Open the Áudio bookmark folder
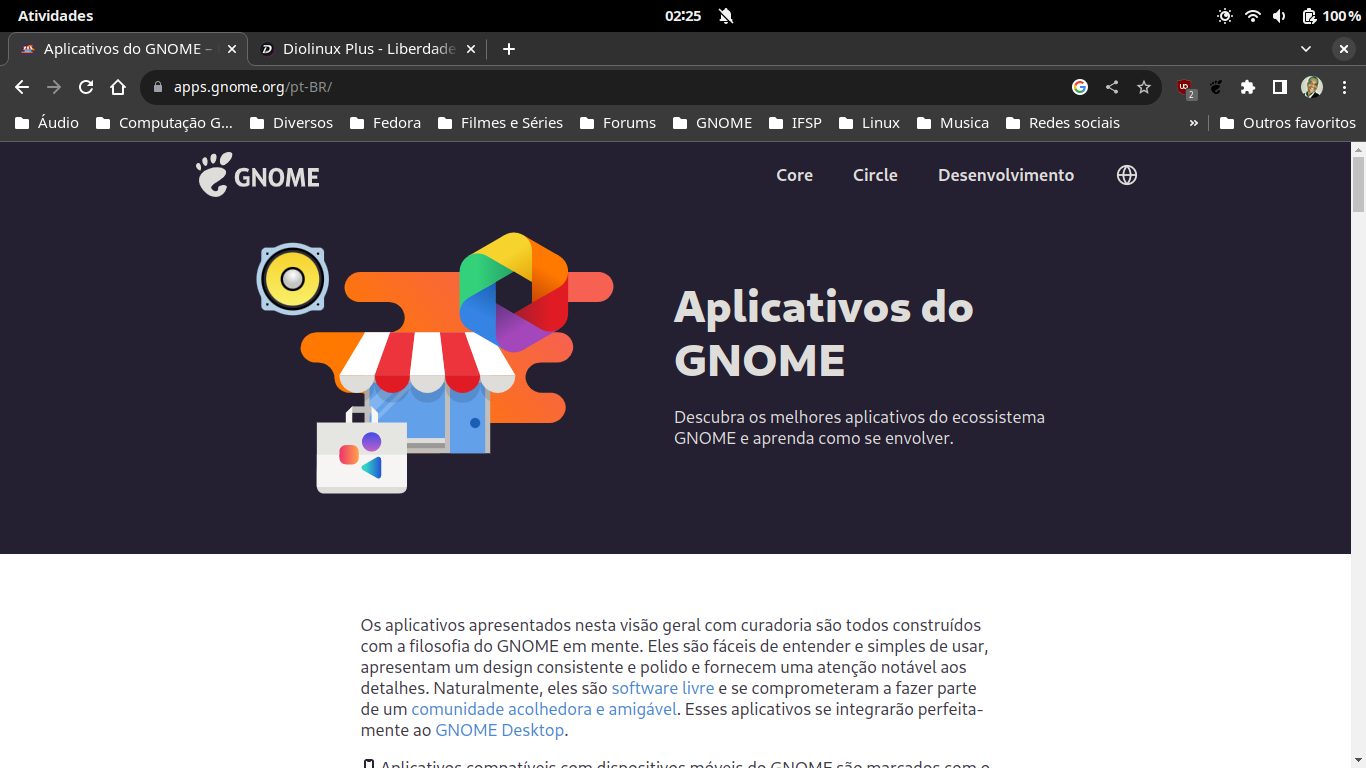 (x=47, y=123)
